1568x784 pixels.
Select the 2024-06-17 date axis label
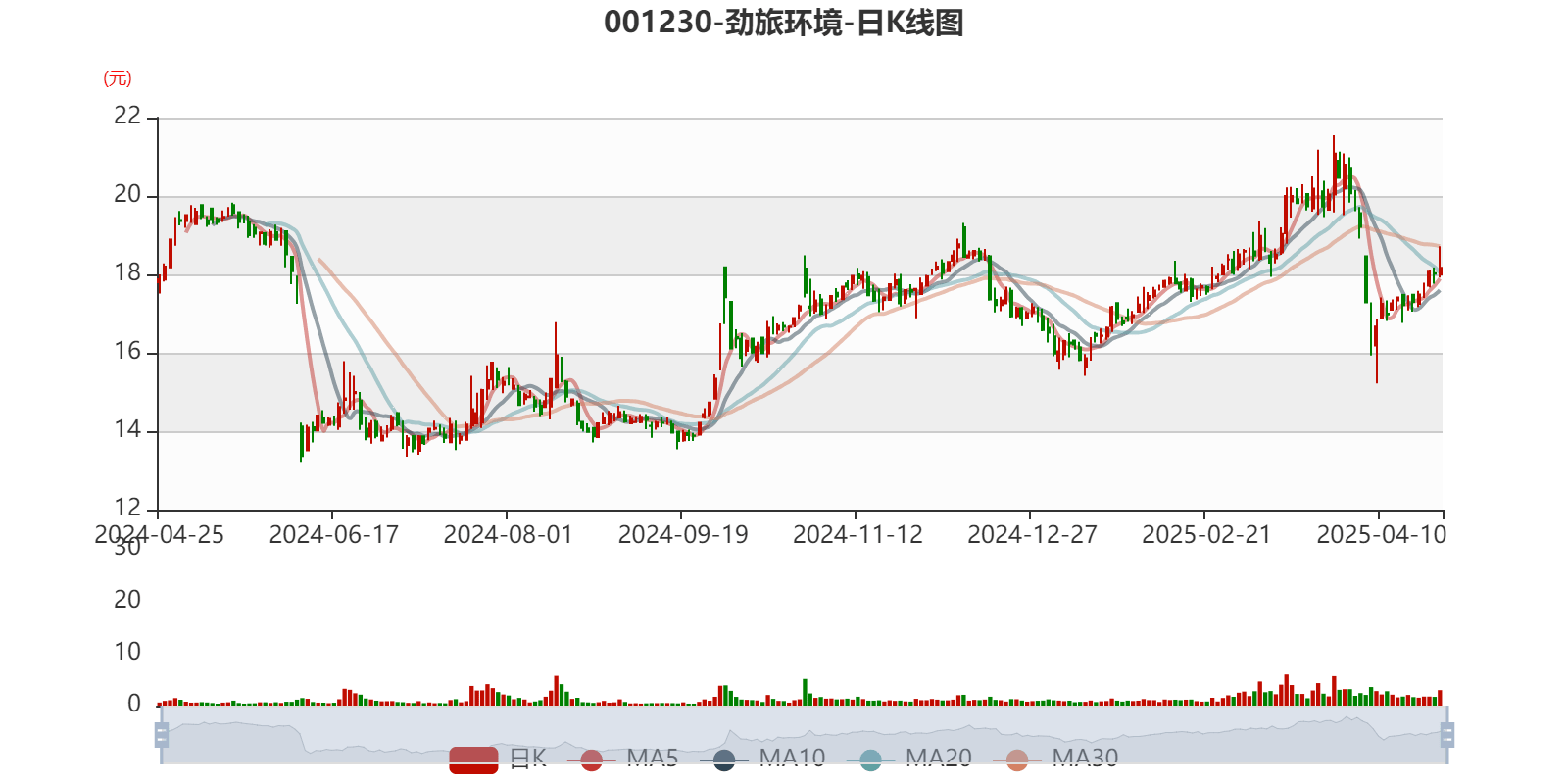point(333,535)
